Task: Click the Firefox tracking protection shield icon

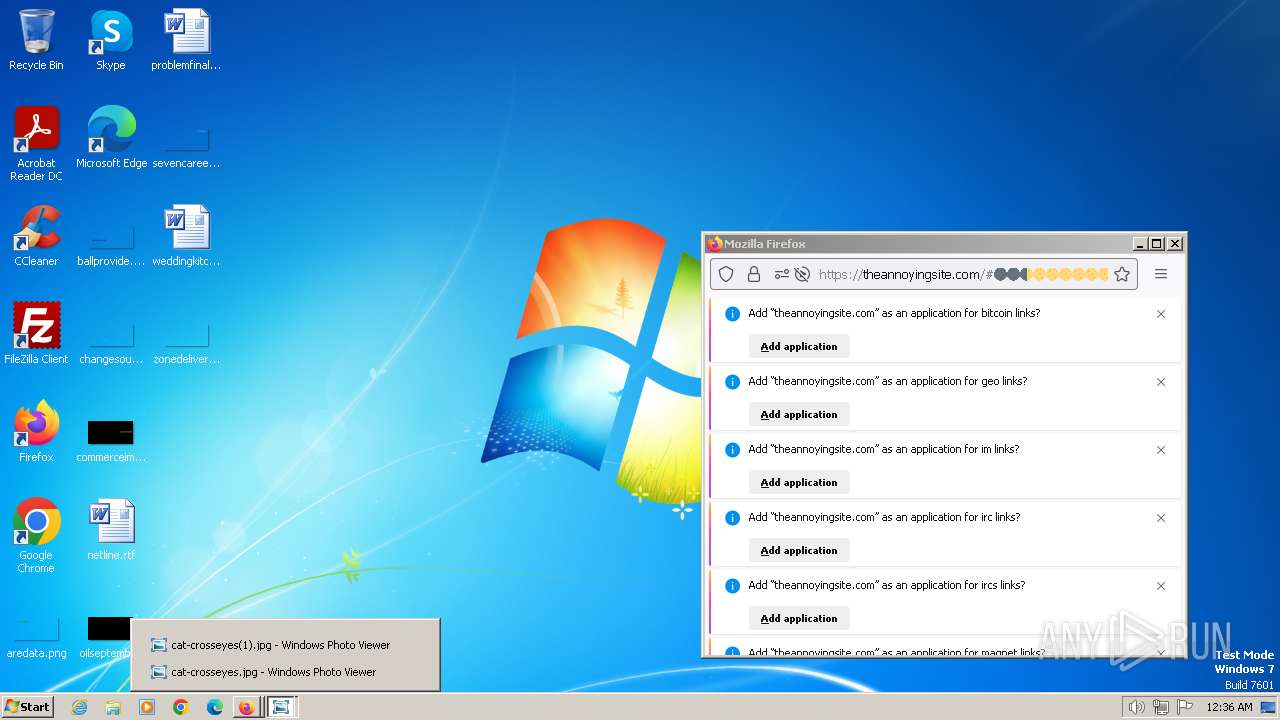Action: [727, 274]
